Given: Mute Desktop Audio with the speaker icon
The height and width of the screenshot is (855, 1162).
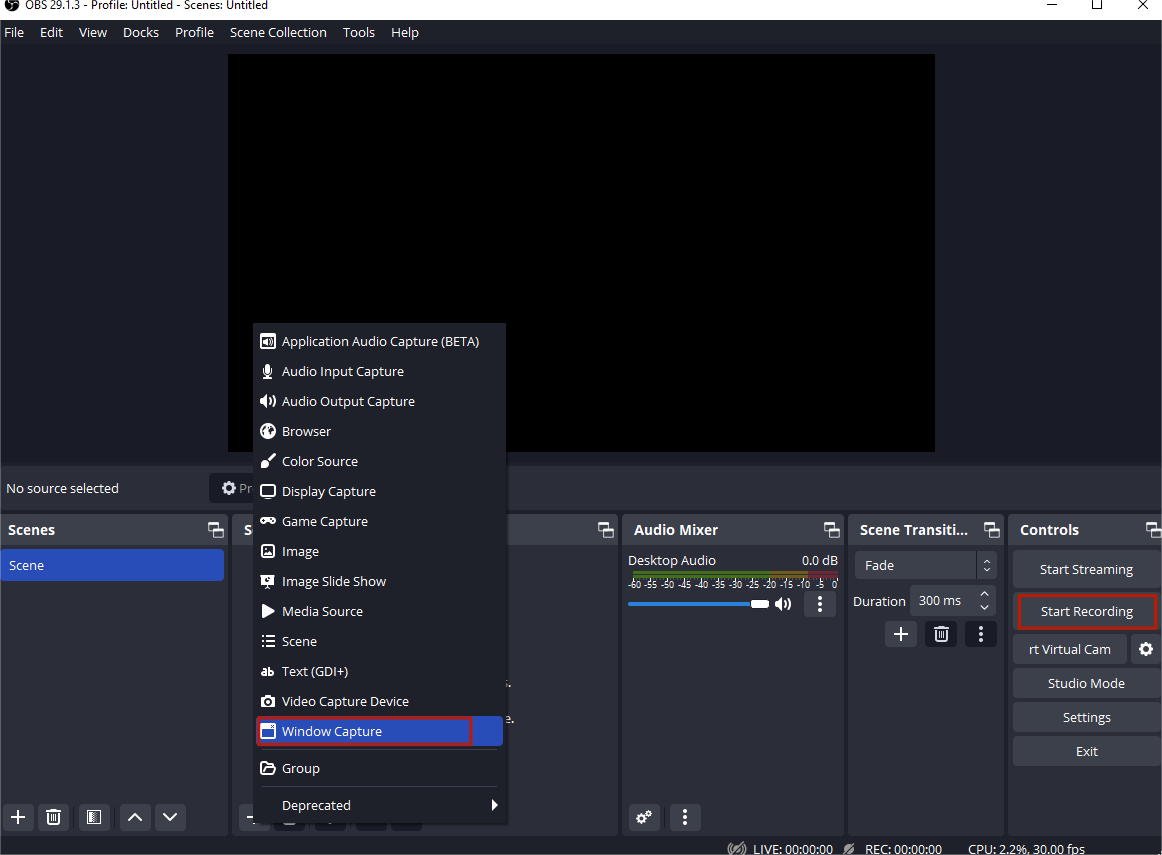Looking at the screenshot, I should click(x=783, y=604).
